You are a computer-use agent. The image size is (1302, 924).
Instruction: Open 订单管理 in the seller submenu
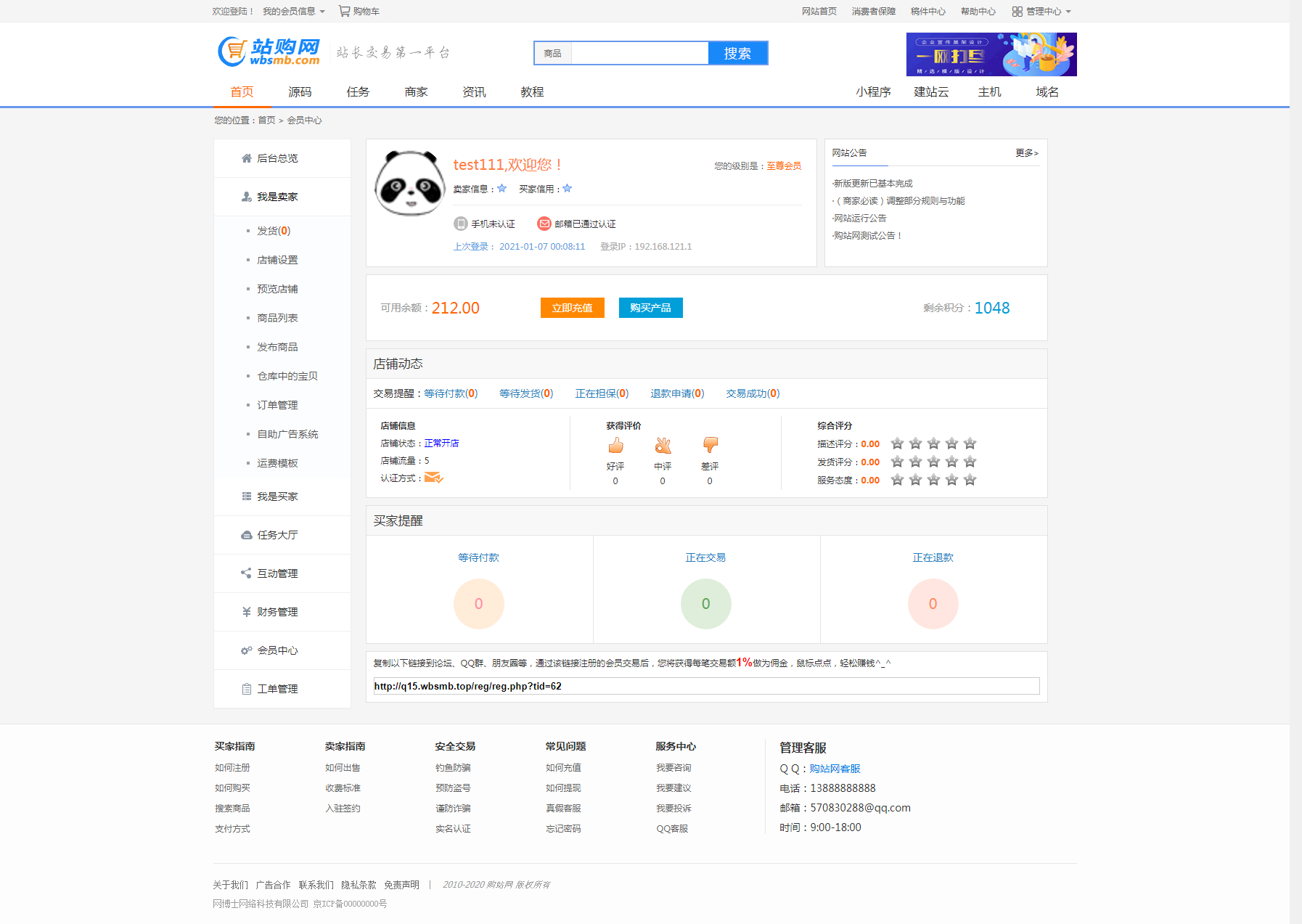pos(277,405)
